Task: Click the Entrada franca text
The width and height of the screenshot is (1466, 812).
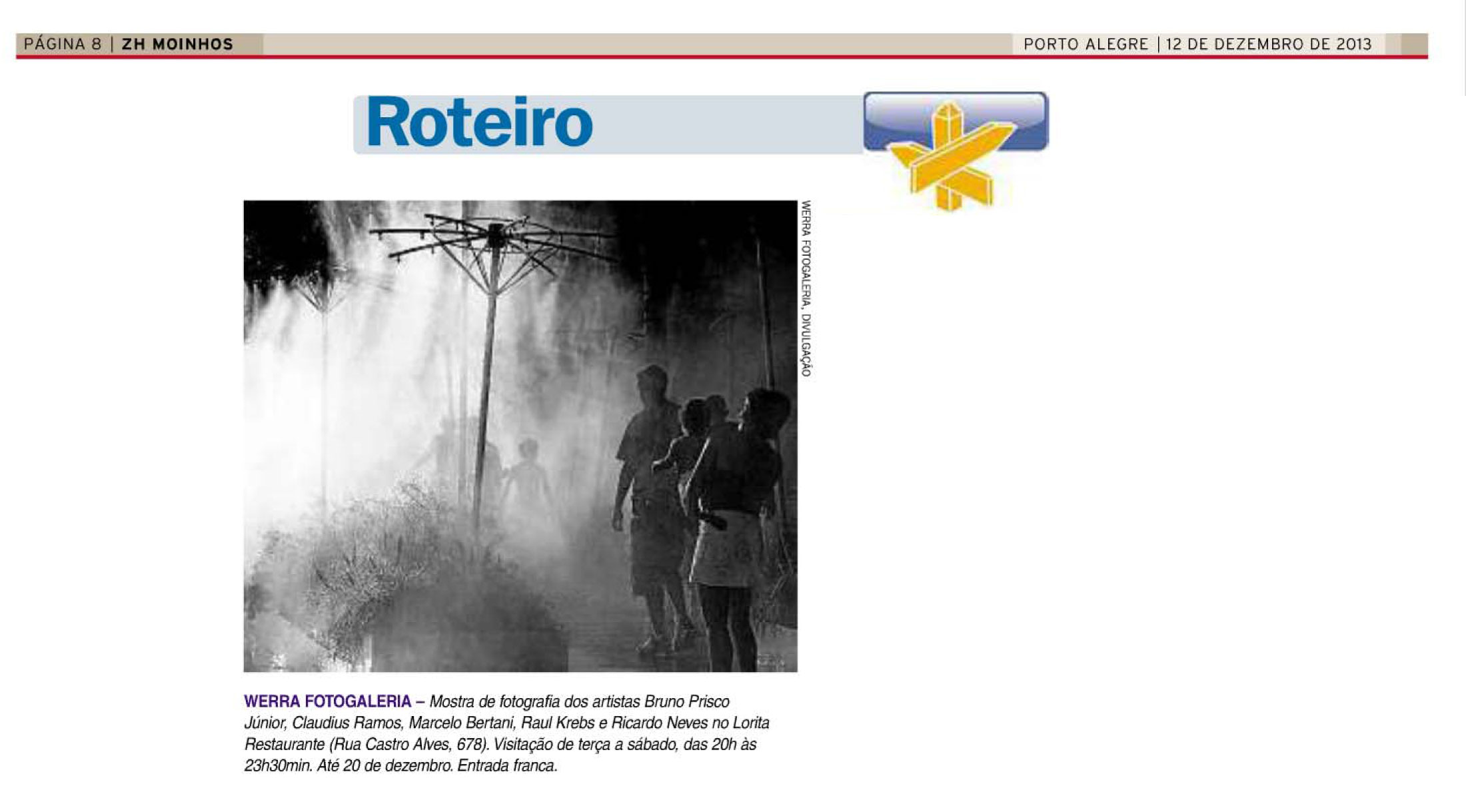Action: (506, 765)
